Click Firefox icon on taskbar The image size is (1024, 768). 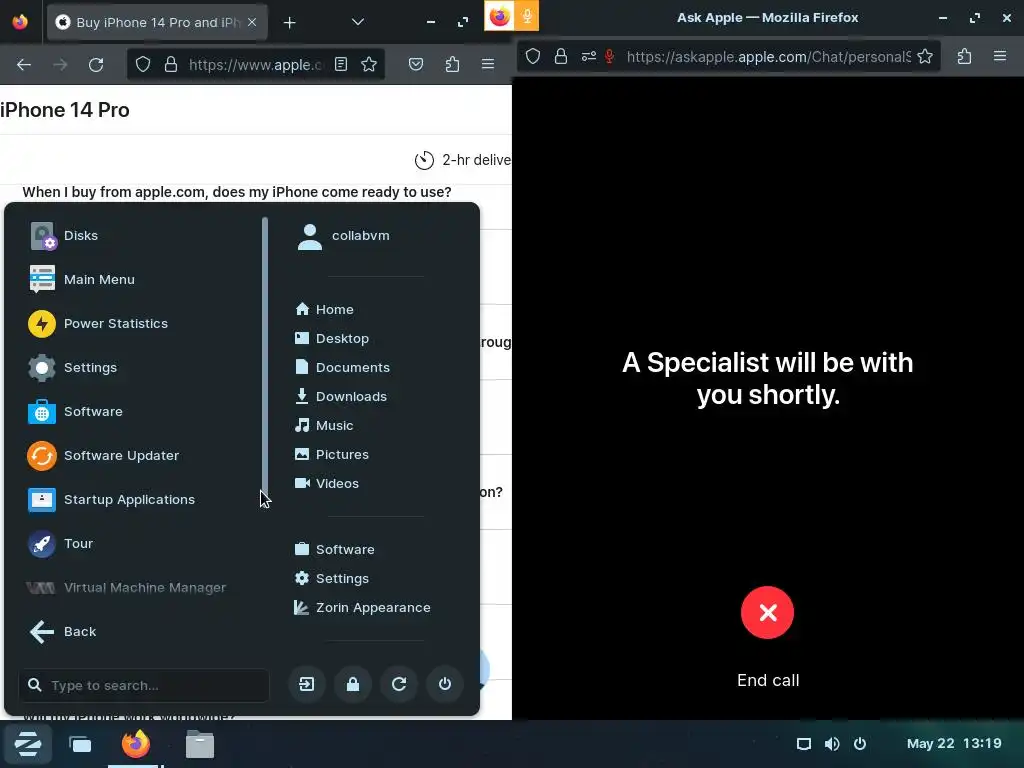(x=136, y=744)
